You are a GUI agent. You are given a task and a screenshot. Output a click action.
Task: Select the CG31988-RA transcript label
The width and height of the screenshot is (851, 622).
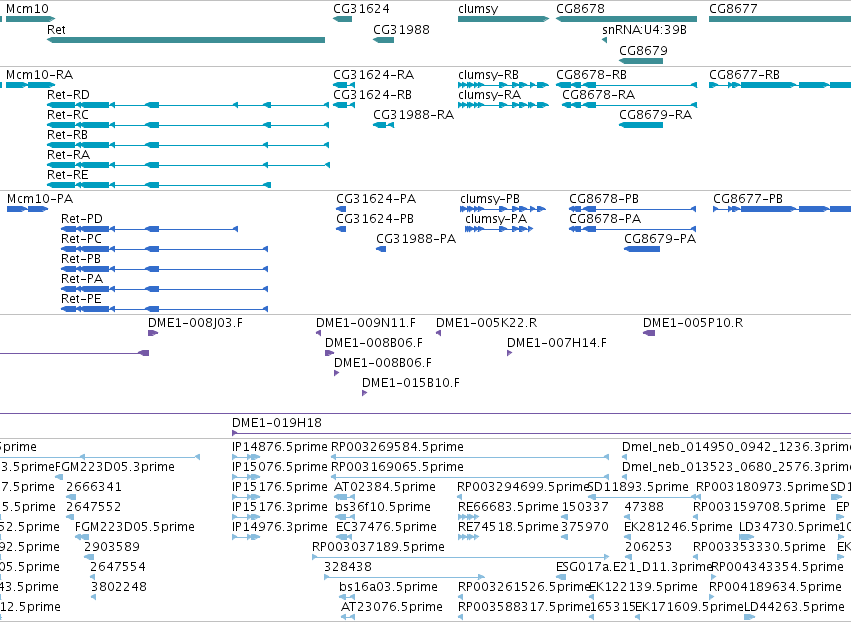click(414, 115)
